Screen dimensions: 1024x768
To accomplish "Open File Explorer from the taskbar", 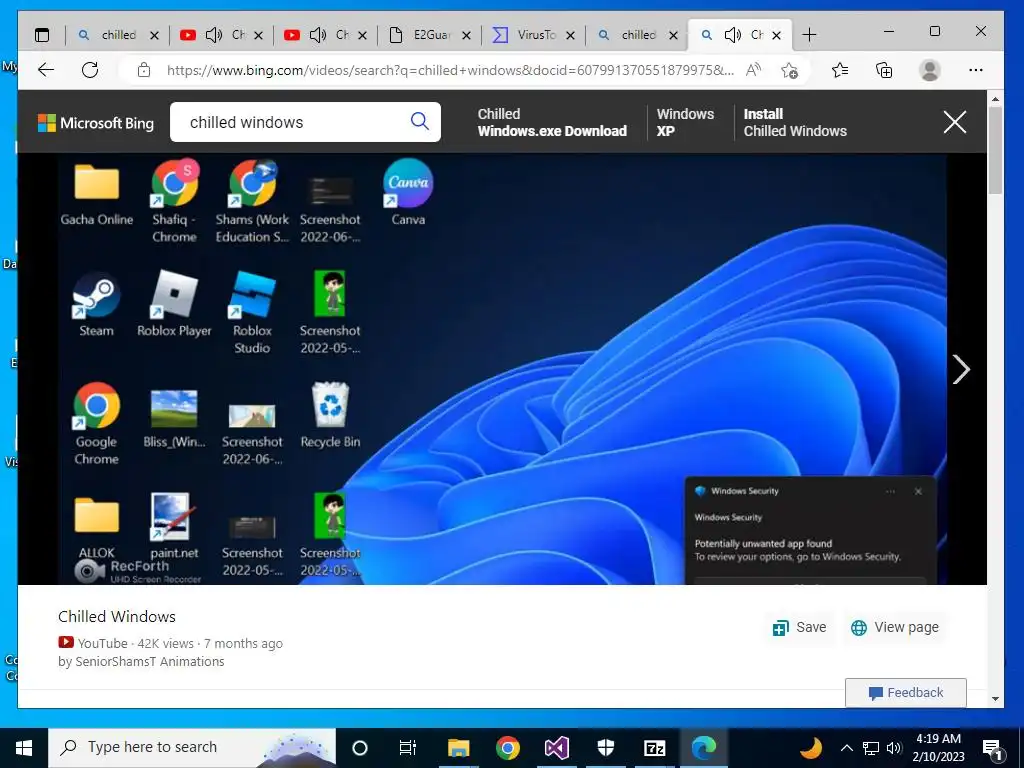I will click(x=458, y=748).
